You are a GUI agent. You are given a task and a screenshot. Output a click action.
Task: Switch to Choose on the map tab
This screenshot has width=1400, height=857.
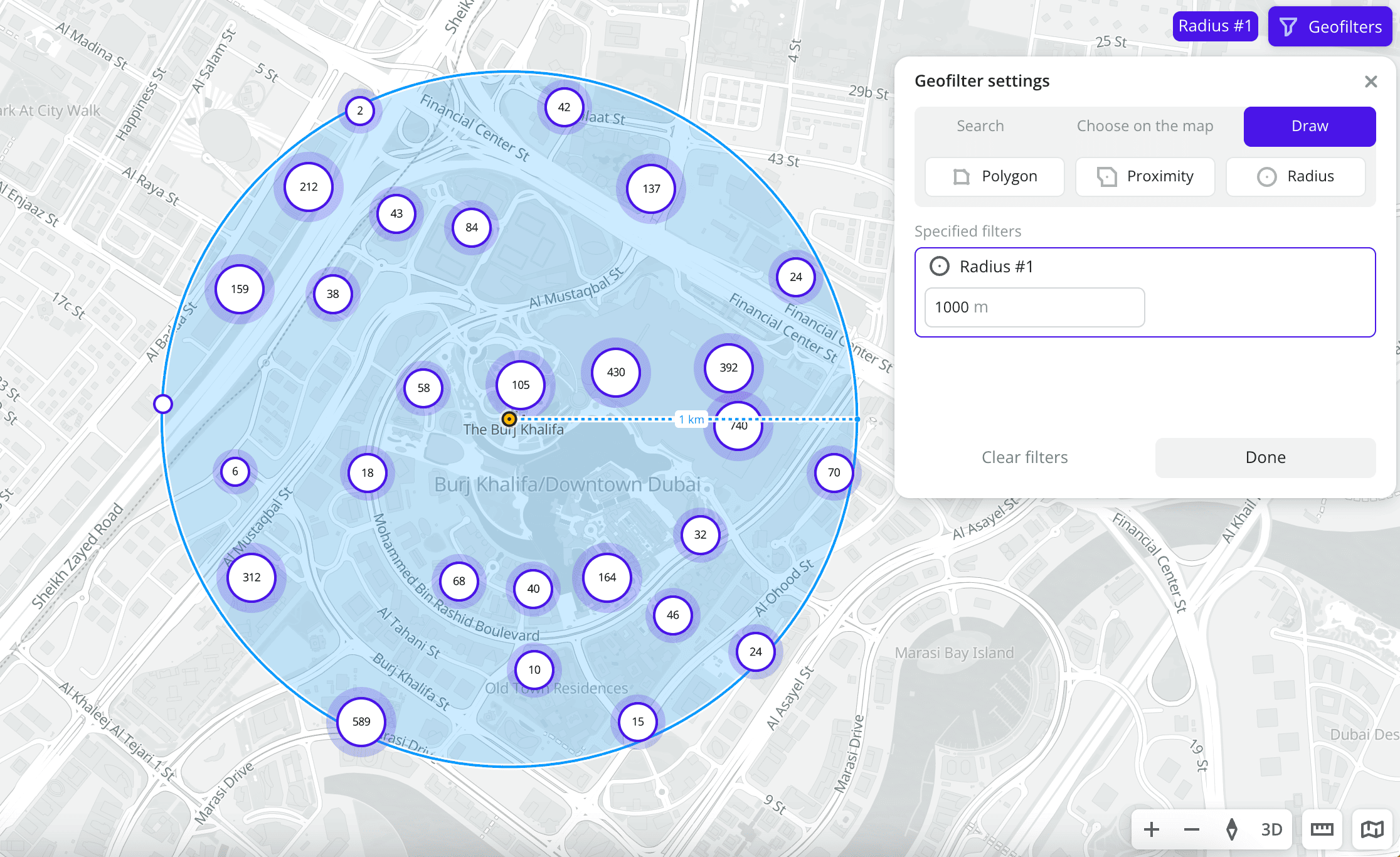click(x=1145, y=126)
